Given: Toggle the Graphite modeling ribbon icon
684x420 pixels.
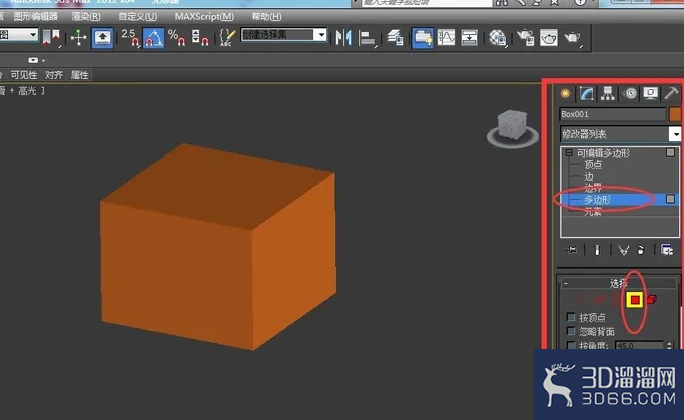Looking at the screenshot, I should coord(423,38).
